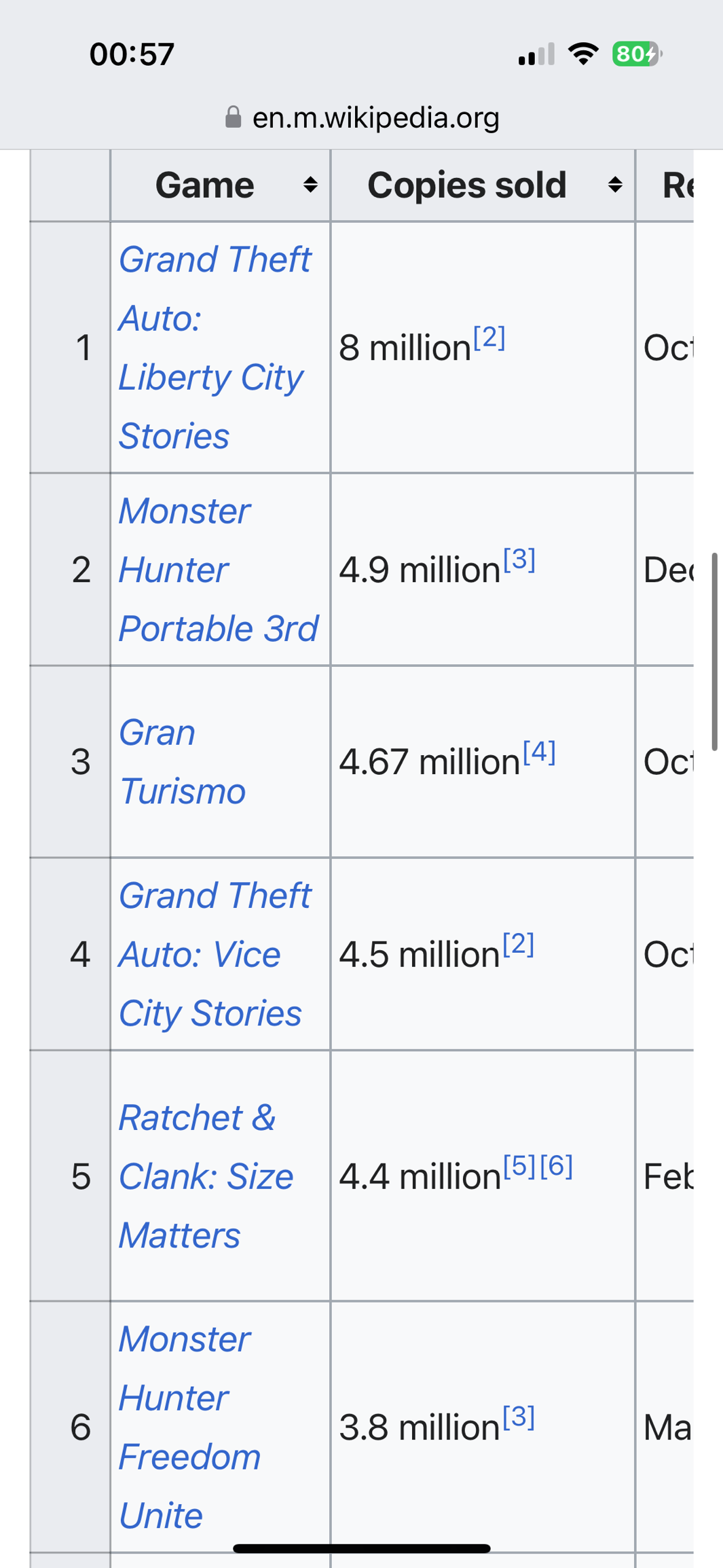Open Monster Hunter Portable 3rd article

point(218,569)
